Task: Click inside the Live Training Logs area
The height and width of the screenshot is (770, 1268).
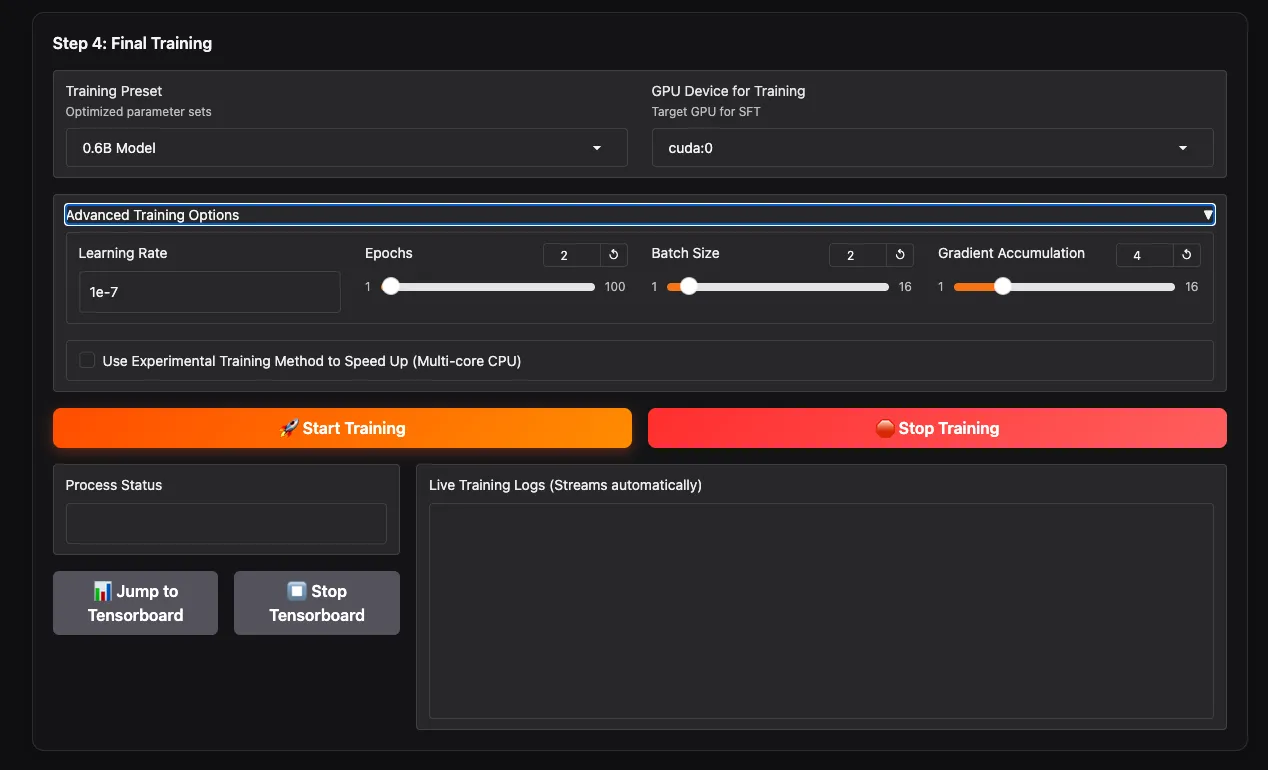Action: pyautogui.click(x=821, y=610)
